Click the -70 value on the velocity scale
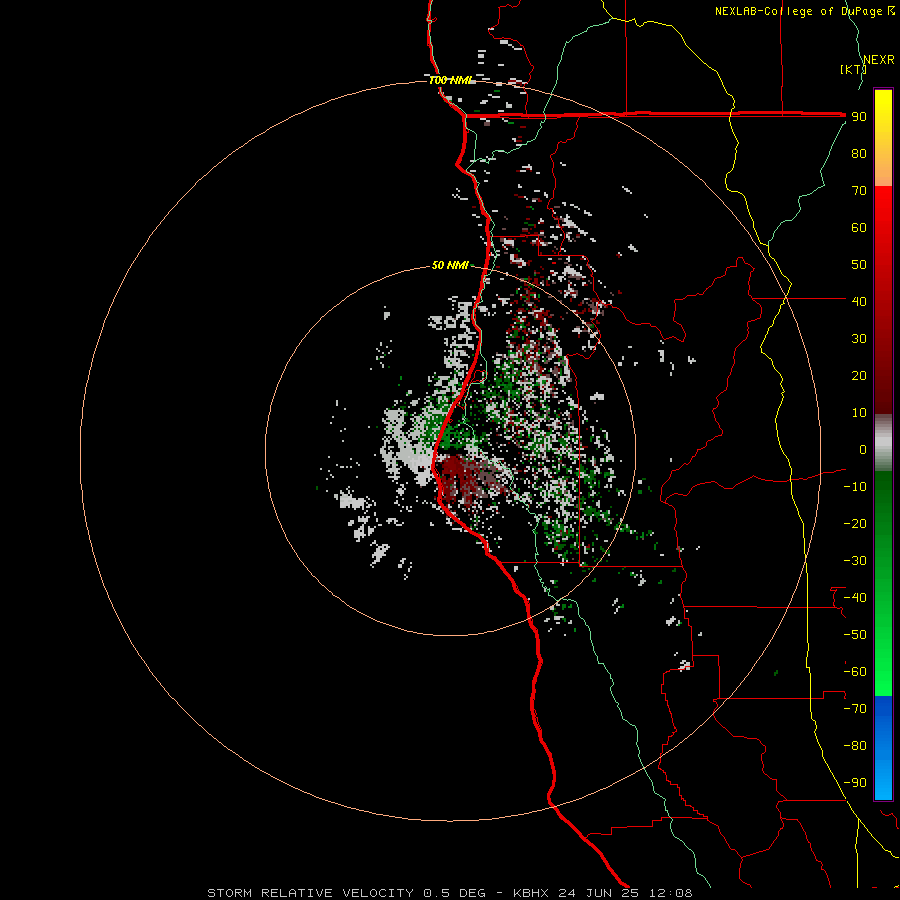This screenshot has width=900, height=900. 855,709
